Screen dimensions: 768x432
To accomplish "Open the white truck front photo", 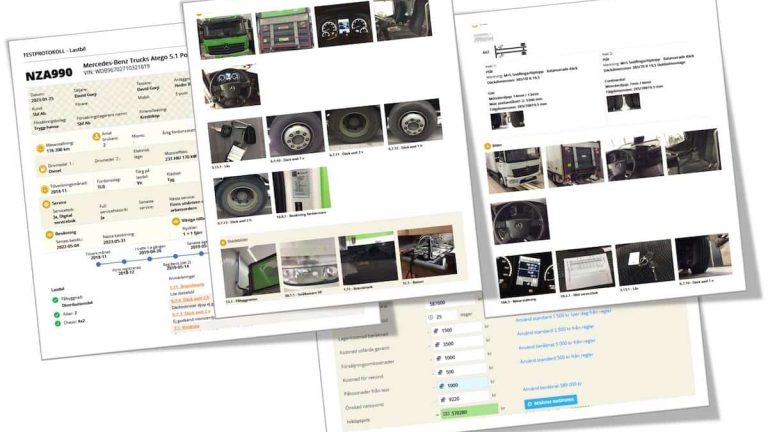I will (x=515, y=167).
